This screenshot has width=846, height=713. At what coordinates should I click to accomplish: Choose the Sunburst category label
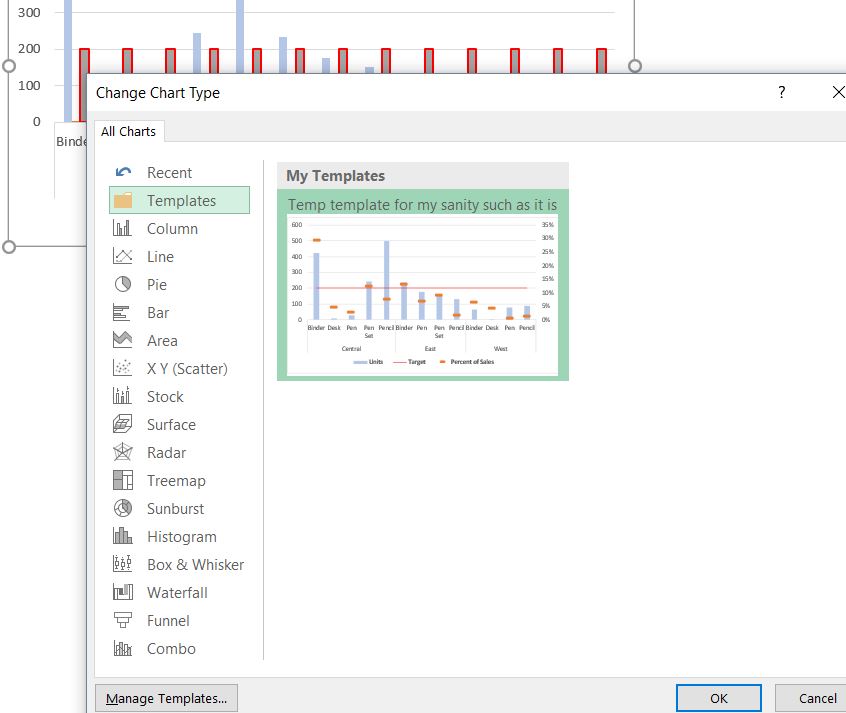(175, 509)
